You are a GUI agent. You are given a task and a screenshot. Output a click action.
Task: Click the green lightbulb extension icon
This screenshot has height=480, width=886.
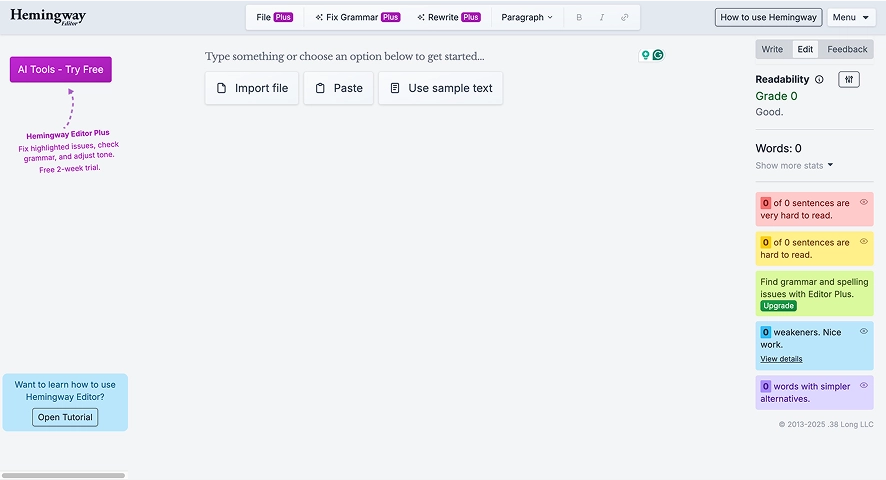pos(645,55)
